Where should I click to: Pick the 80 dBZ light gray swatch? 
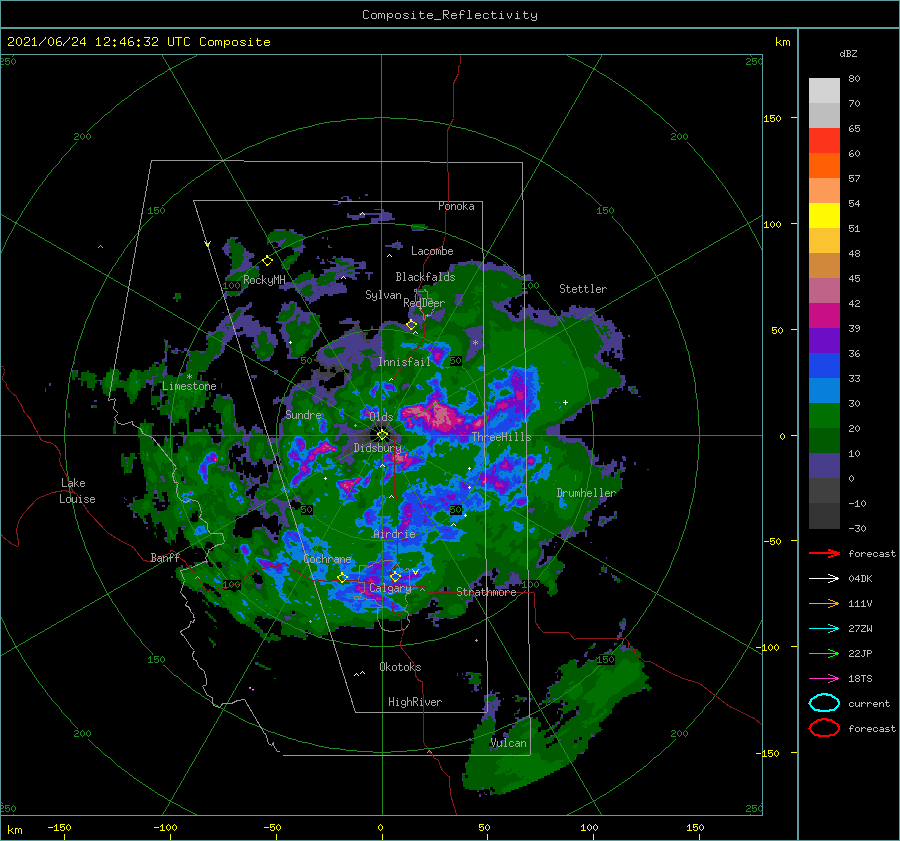coord(824,90)
